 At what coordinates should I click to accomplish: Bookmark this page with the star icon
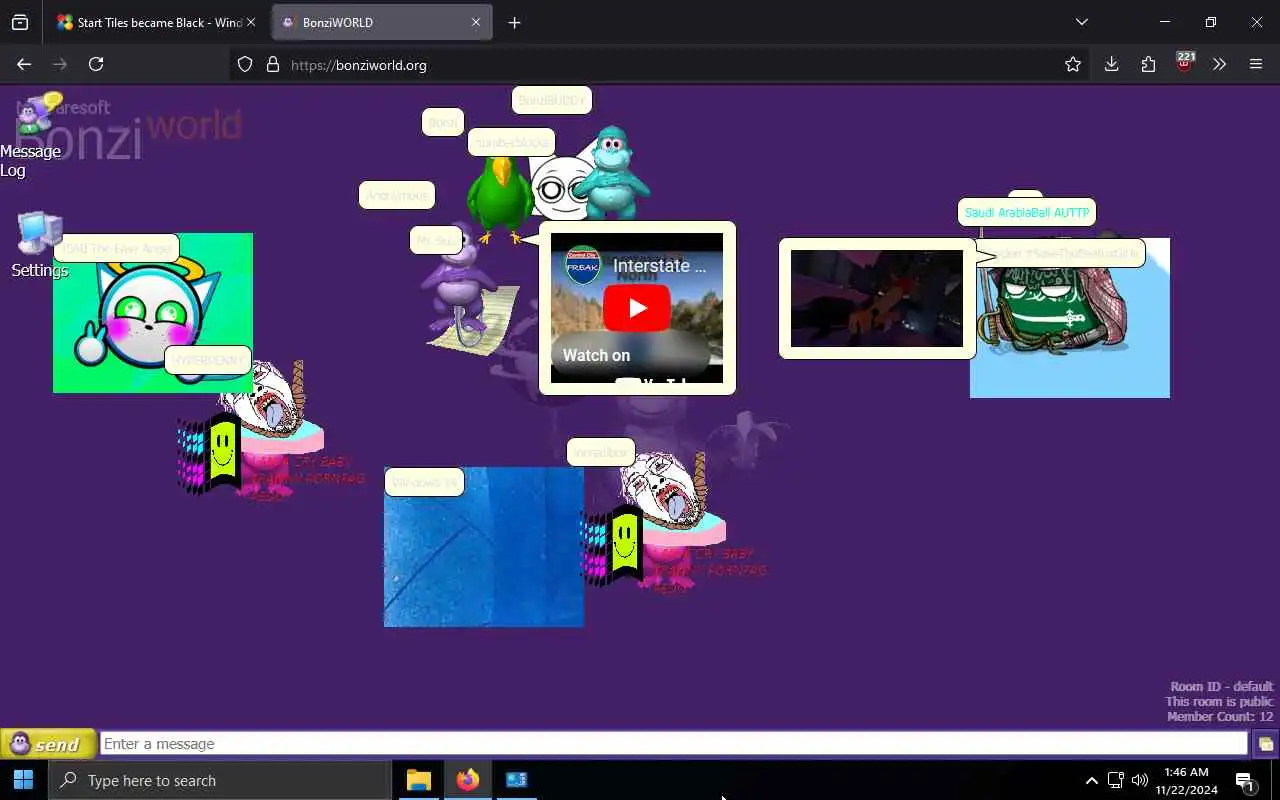coord(1073,64)
